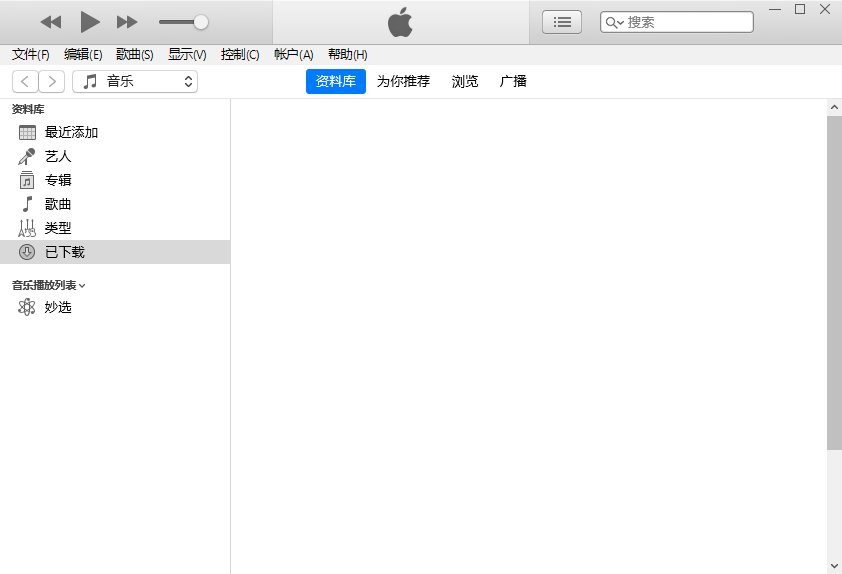Open the list view (up next) button
Screen dimensions: 842x574
click(562, 22)
